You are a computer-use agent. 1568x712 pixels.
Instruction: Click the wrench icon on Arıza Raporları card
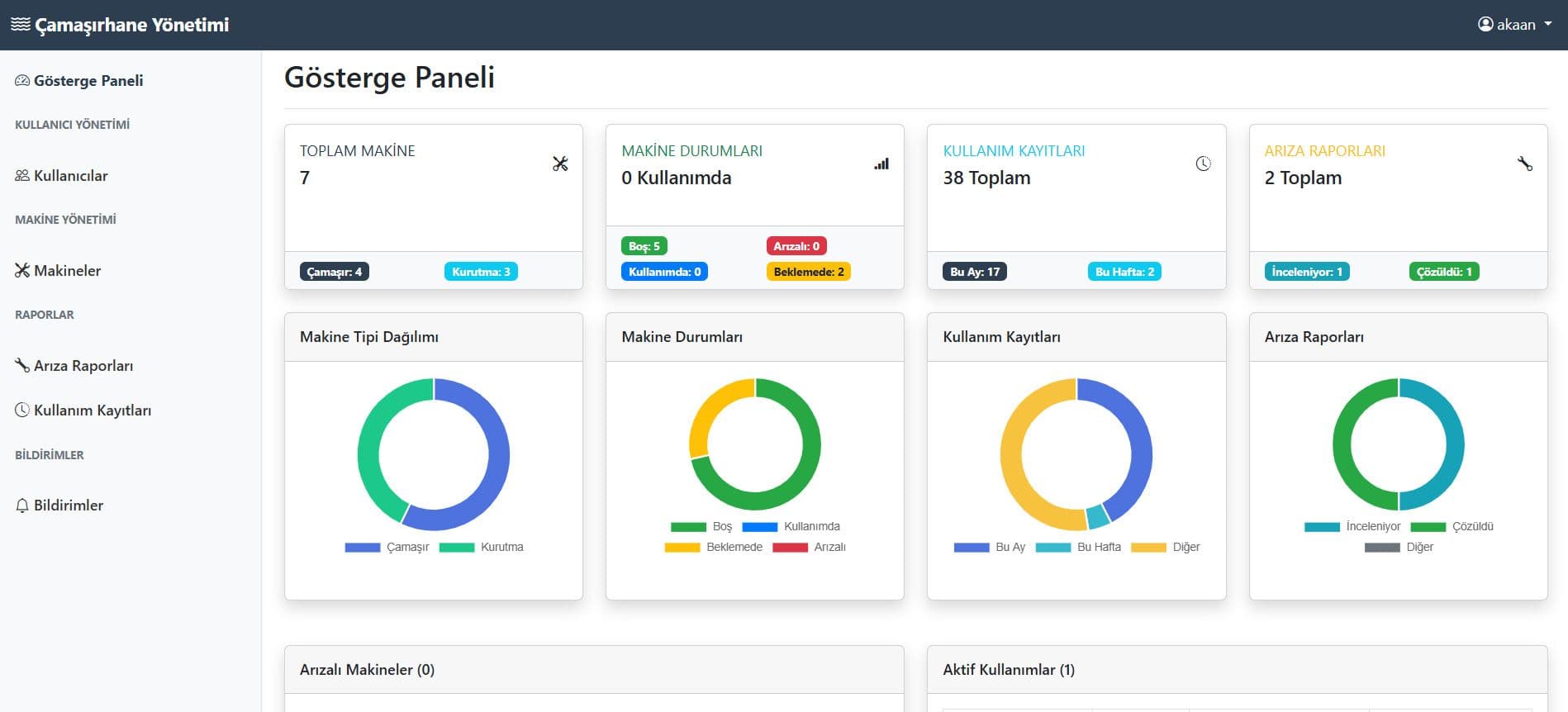(x=1524, y=164)
